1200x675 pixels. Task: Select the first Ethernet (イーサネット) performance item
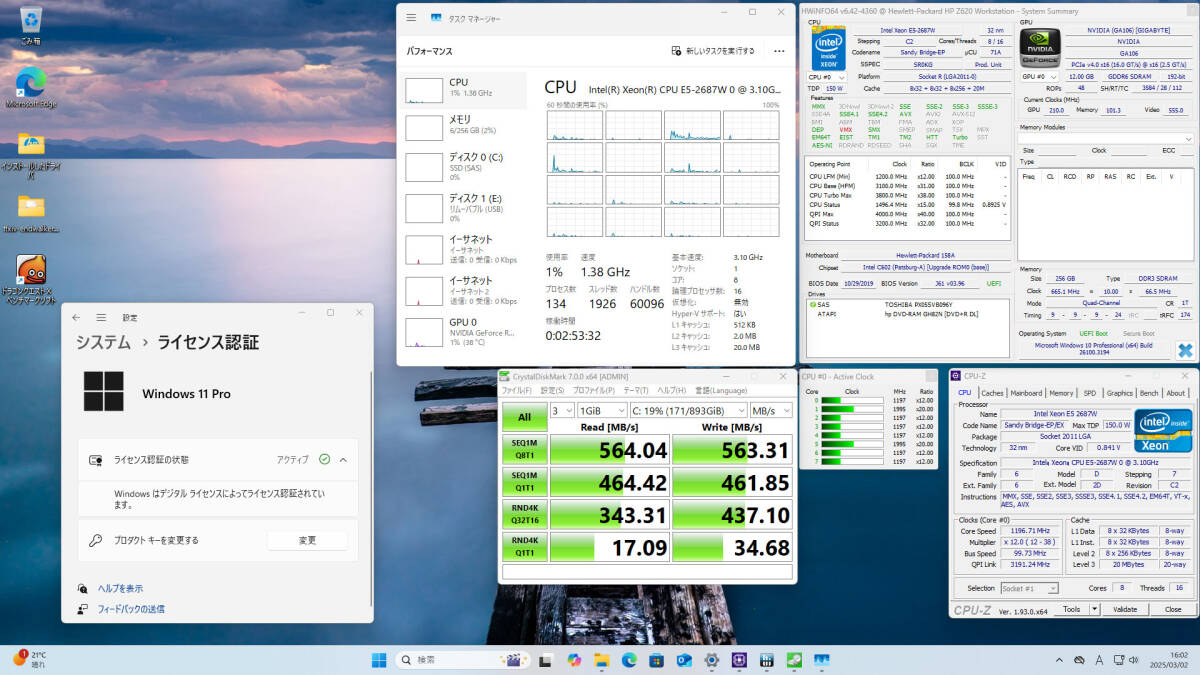click(464, 248)
